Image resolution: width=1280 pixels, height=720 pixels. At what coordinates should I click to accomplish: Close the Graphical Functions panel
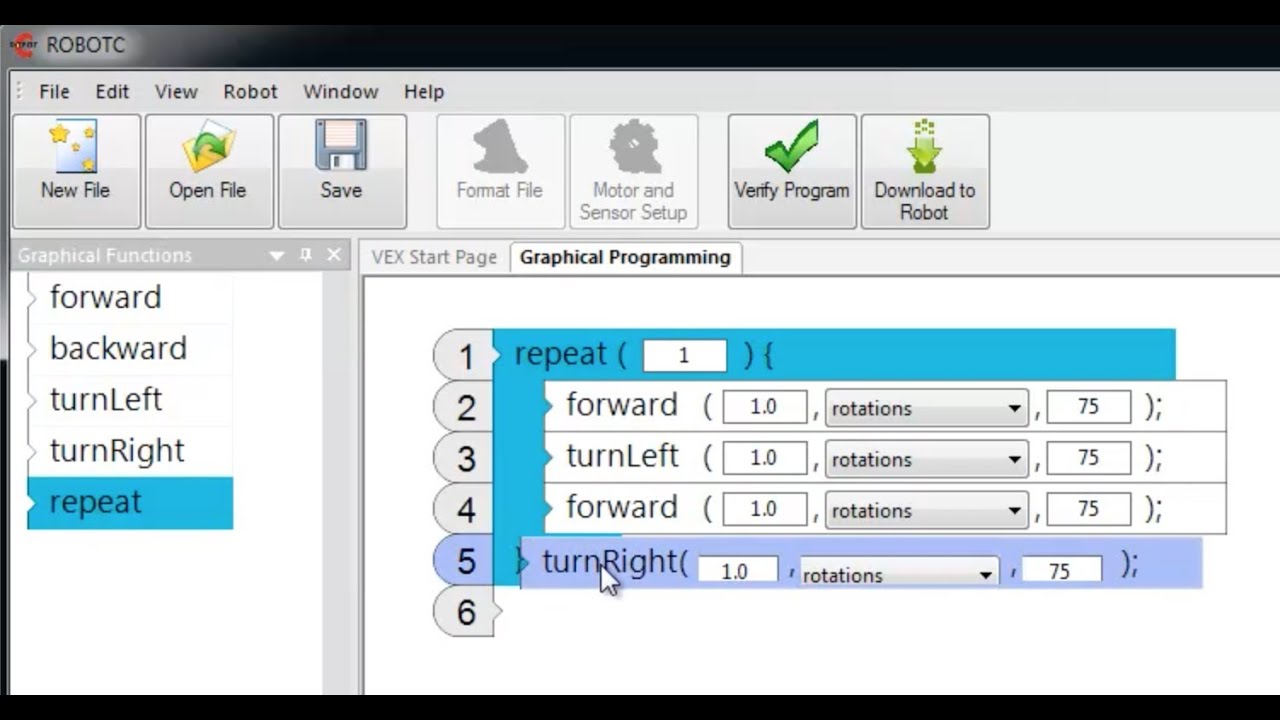coord(334,256)
